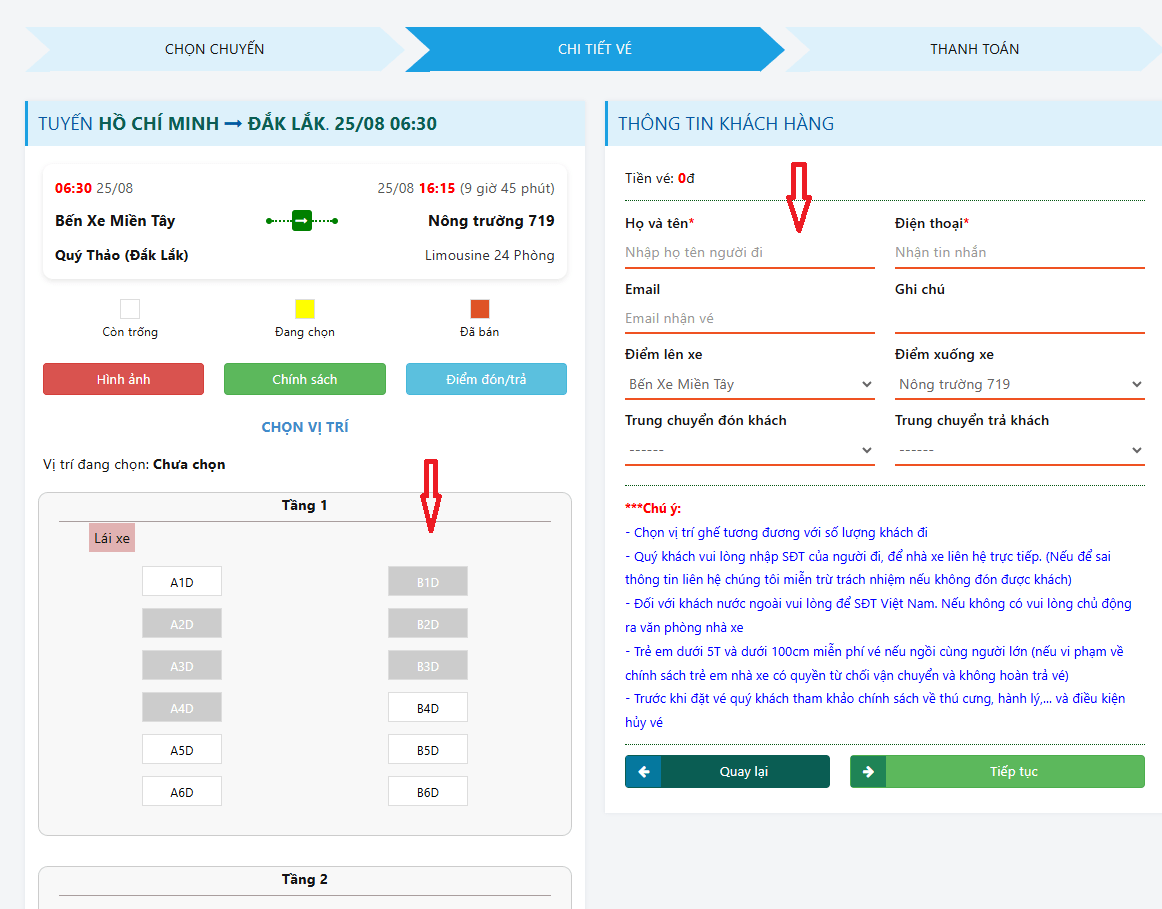Open the Điểm lên xe dropdown

749,384
